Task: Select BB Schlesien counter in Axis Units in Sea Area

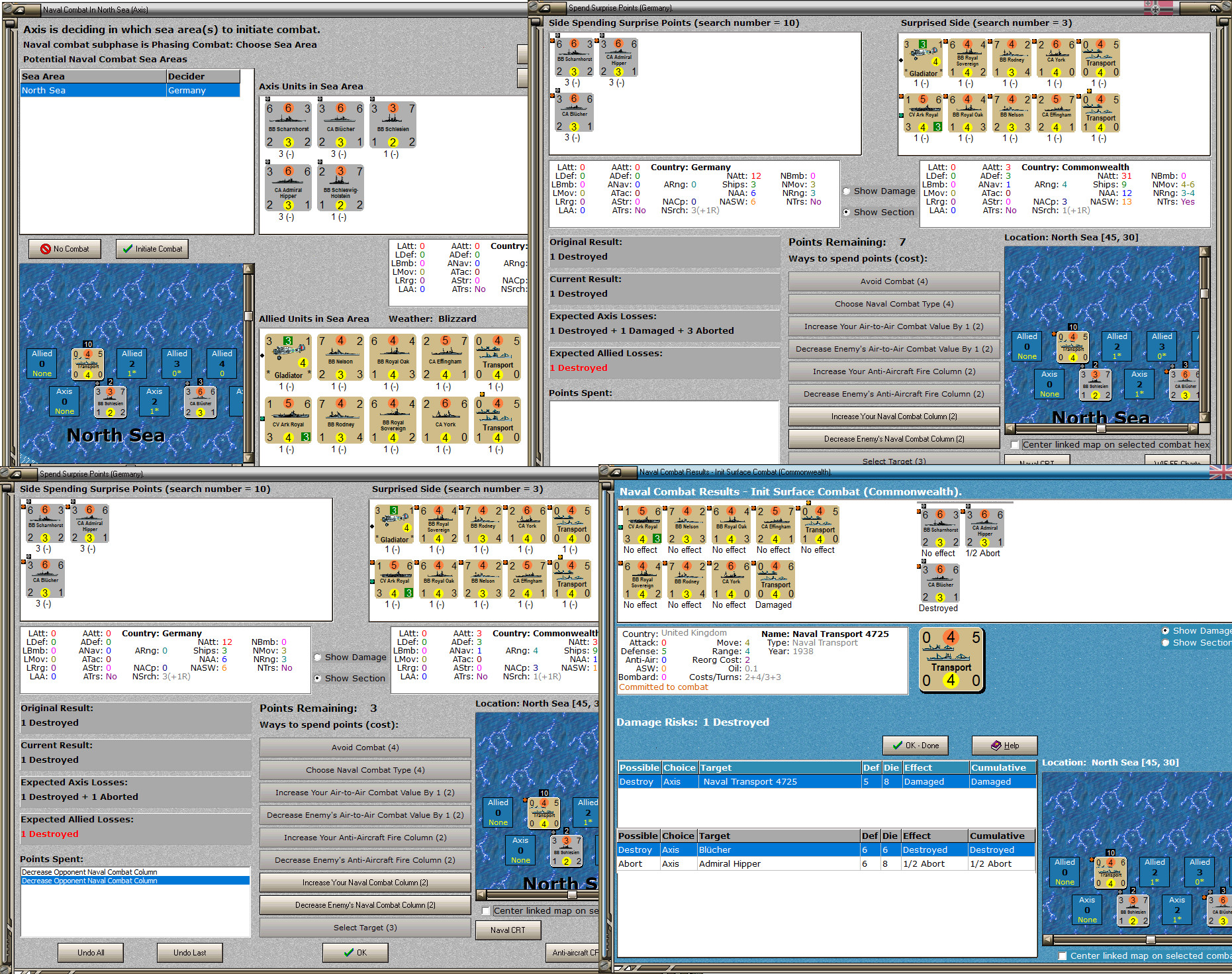Action: 393,124
